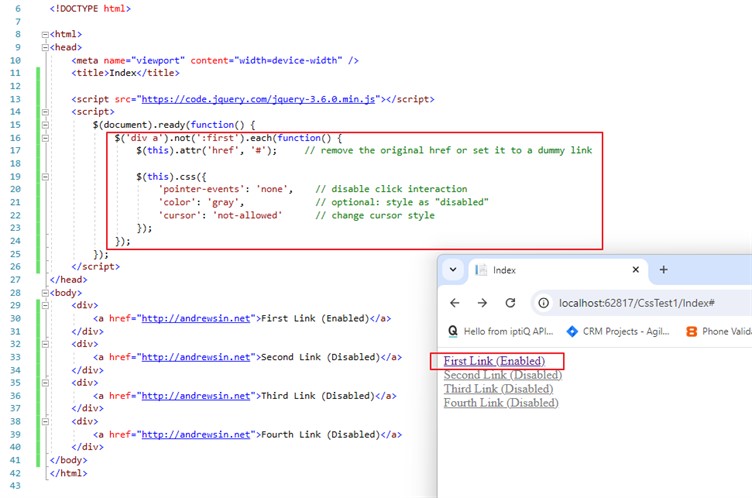Collapse document.ready function on line 15
The height and width of the screenshot is (498, 752).
(45, 125)
